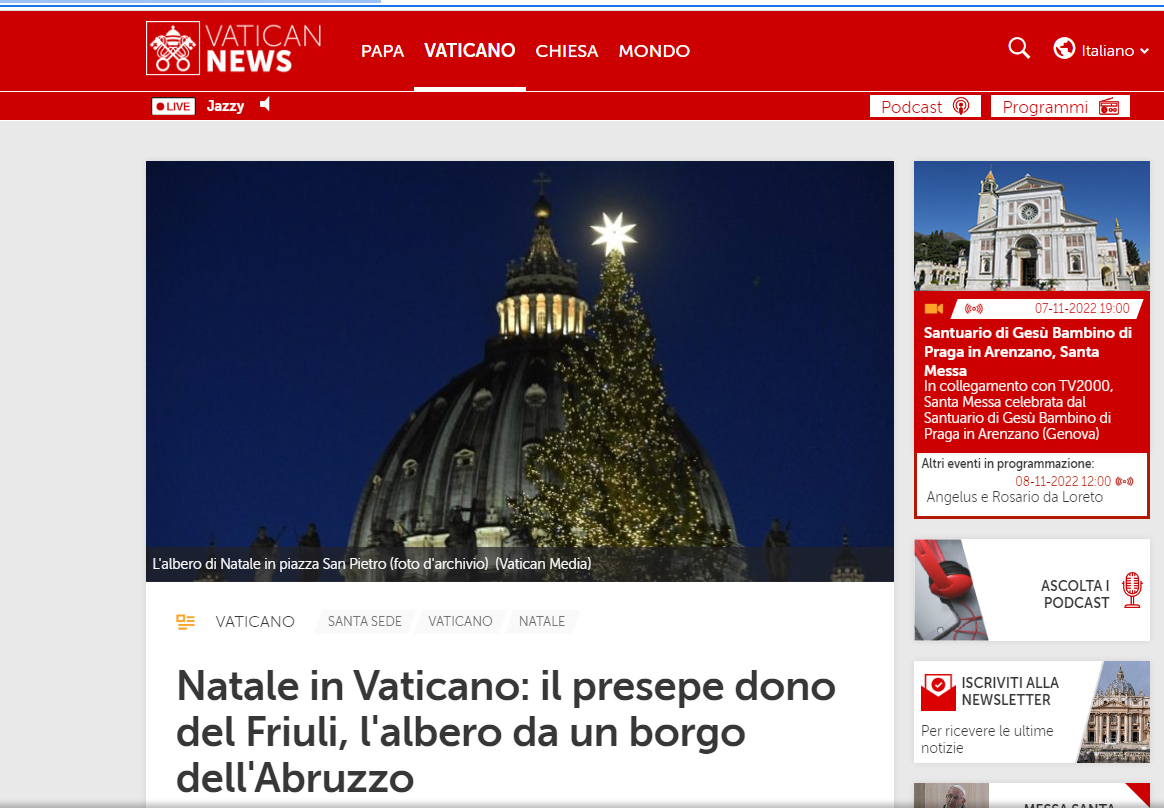1164x808 pixels.
Task: Click the NATALE tag
Action: point(542,621)
